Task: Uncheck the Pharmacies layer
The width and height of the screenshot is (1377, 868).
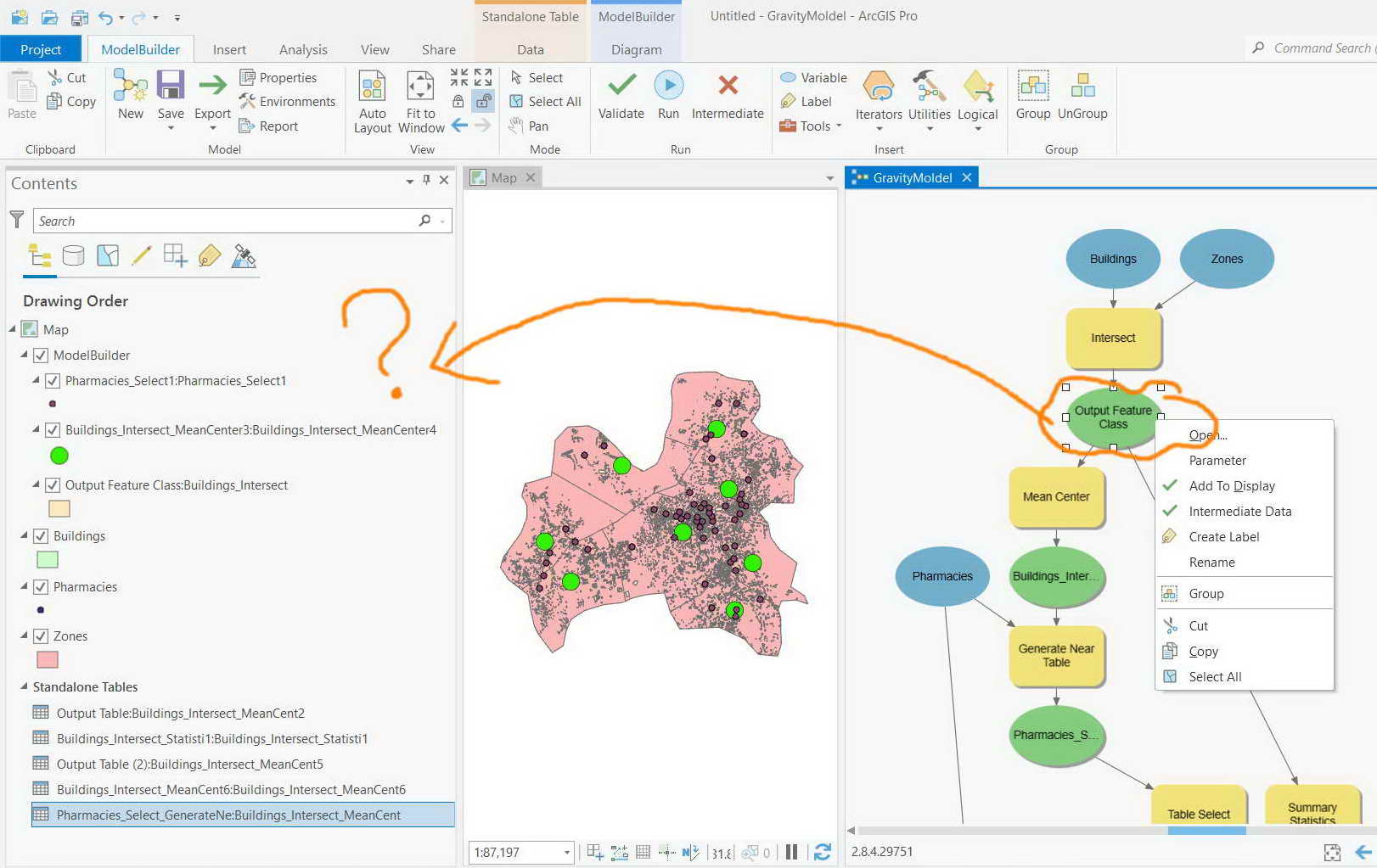Action: point(41,587)
